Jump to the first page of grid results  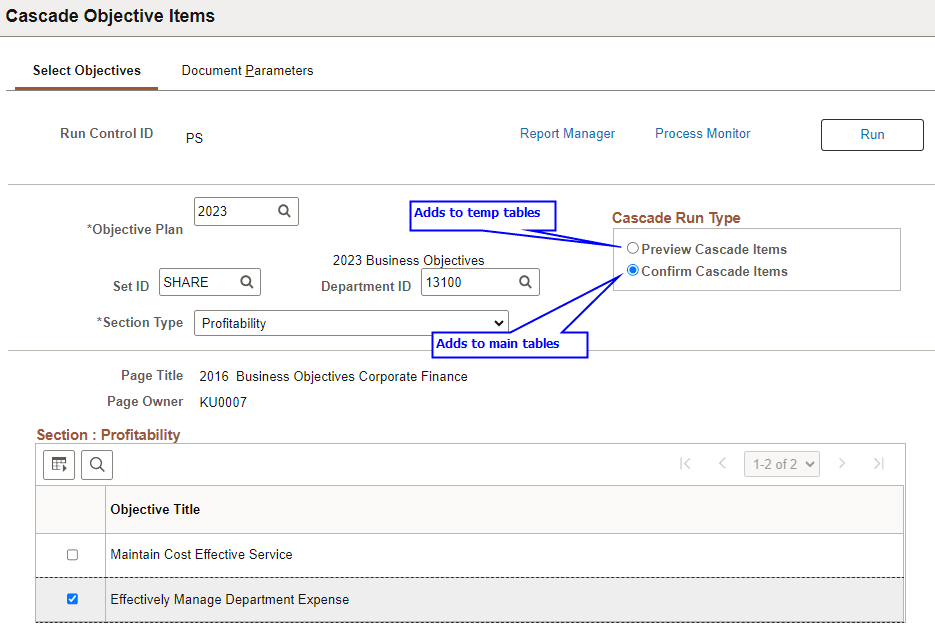[x=685, y=463]
